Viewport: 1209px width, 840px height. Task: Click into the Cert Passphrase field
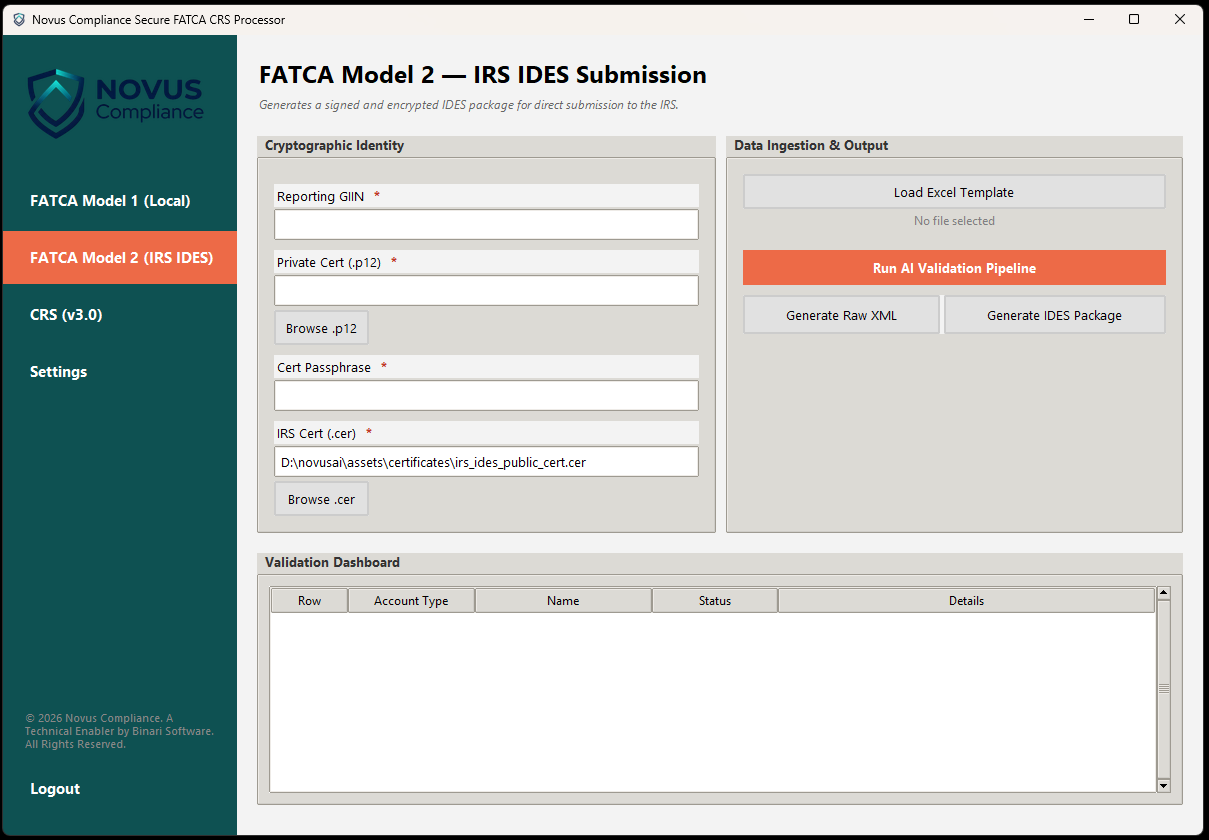point(486,395)
